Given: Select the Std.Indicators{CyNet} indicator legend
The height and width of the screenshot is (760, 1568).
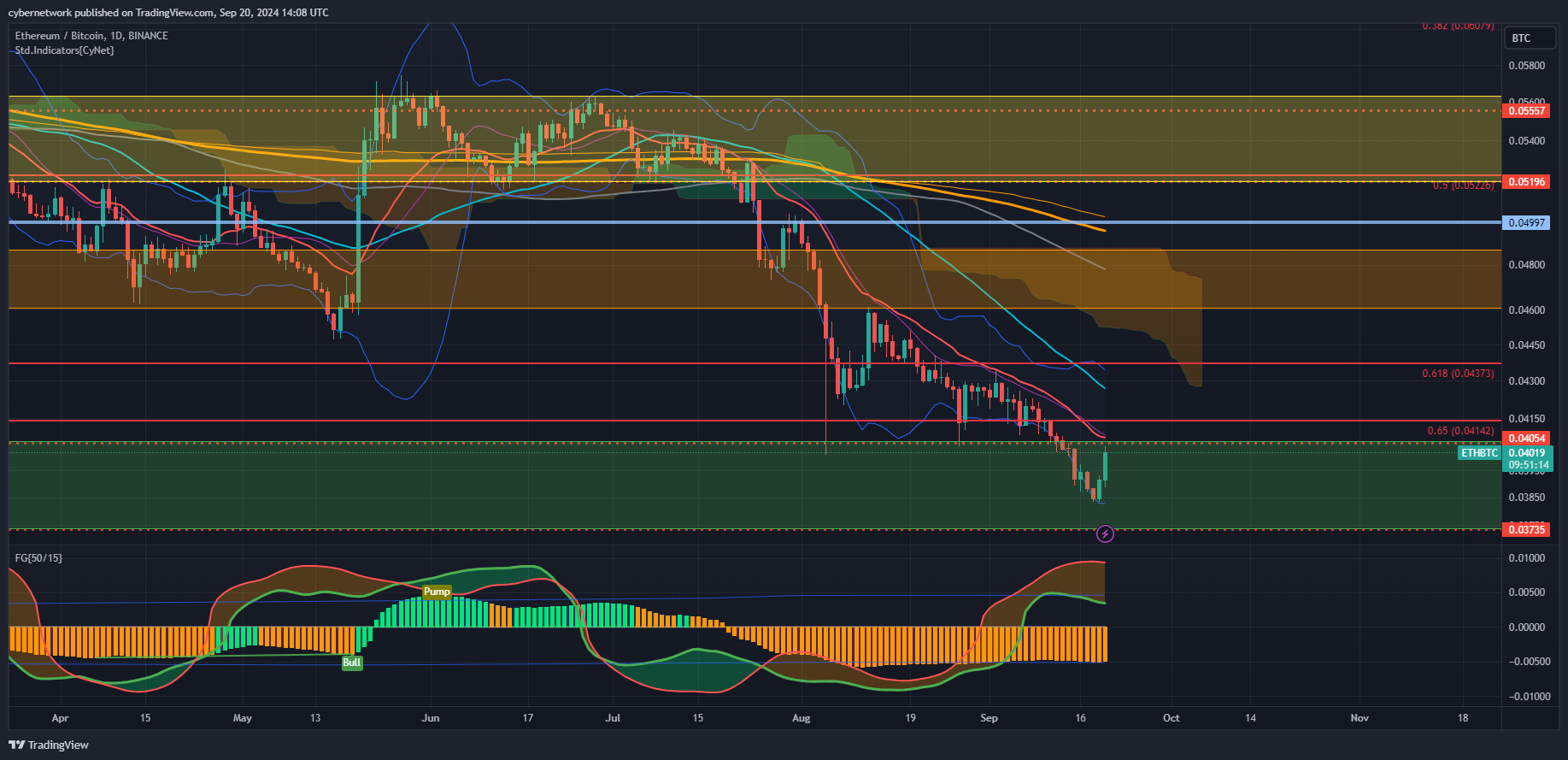Looking at the screenshot, I should (65, 50).
